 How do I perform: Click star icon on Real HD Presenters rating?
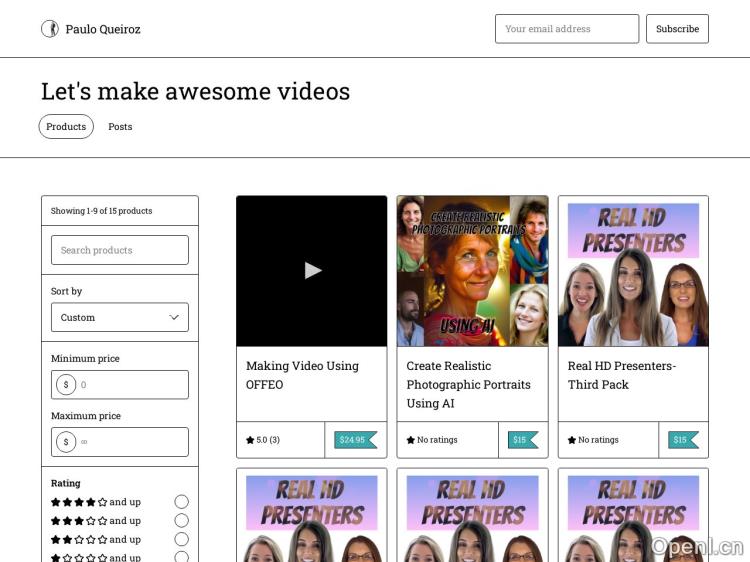point(572,440)
